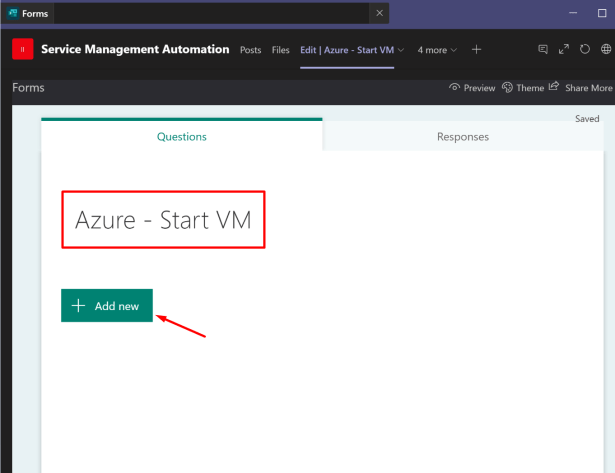
Task: Click the Add new question button
Action: (x=107, y=306)
